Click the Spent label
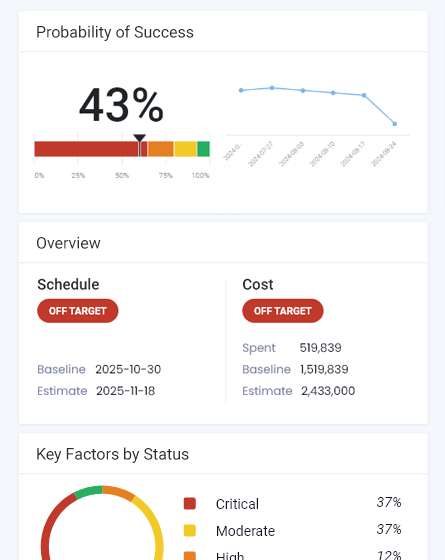 (259, 348)
